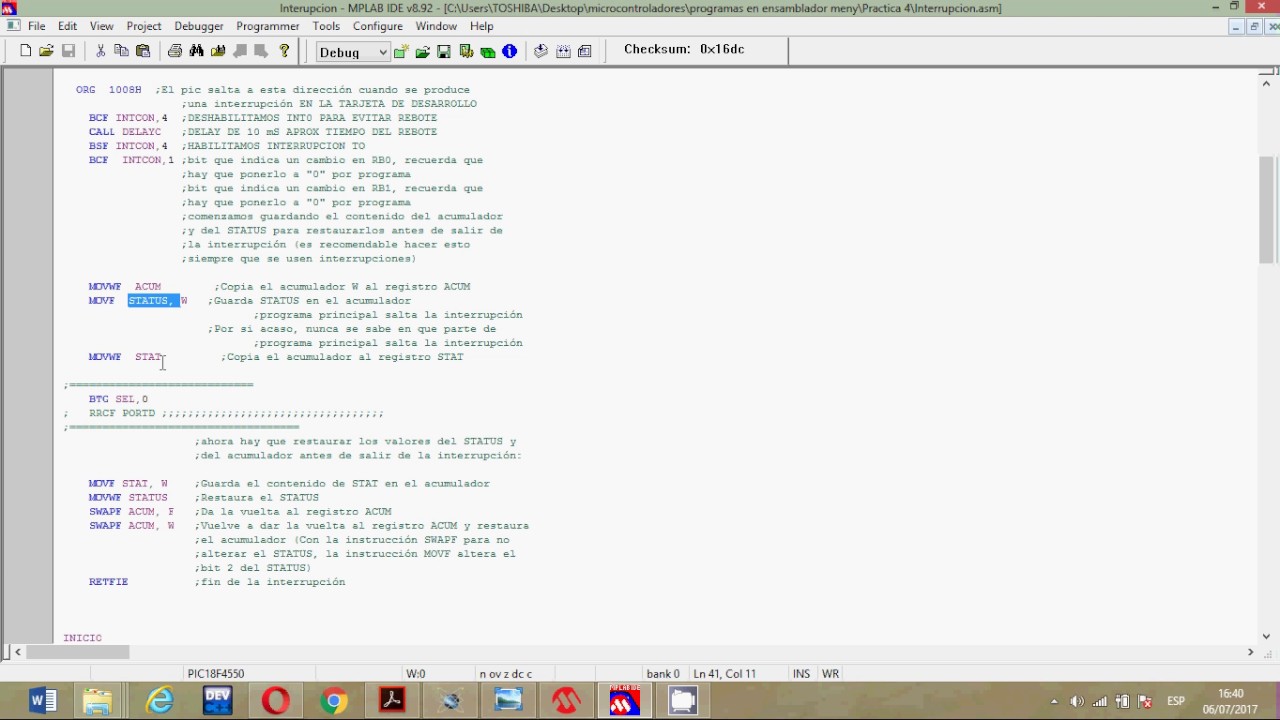Click the horizontal scrollbar right arrow

coord(1250,652)
